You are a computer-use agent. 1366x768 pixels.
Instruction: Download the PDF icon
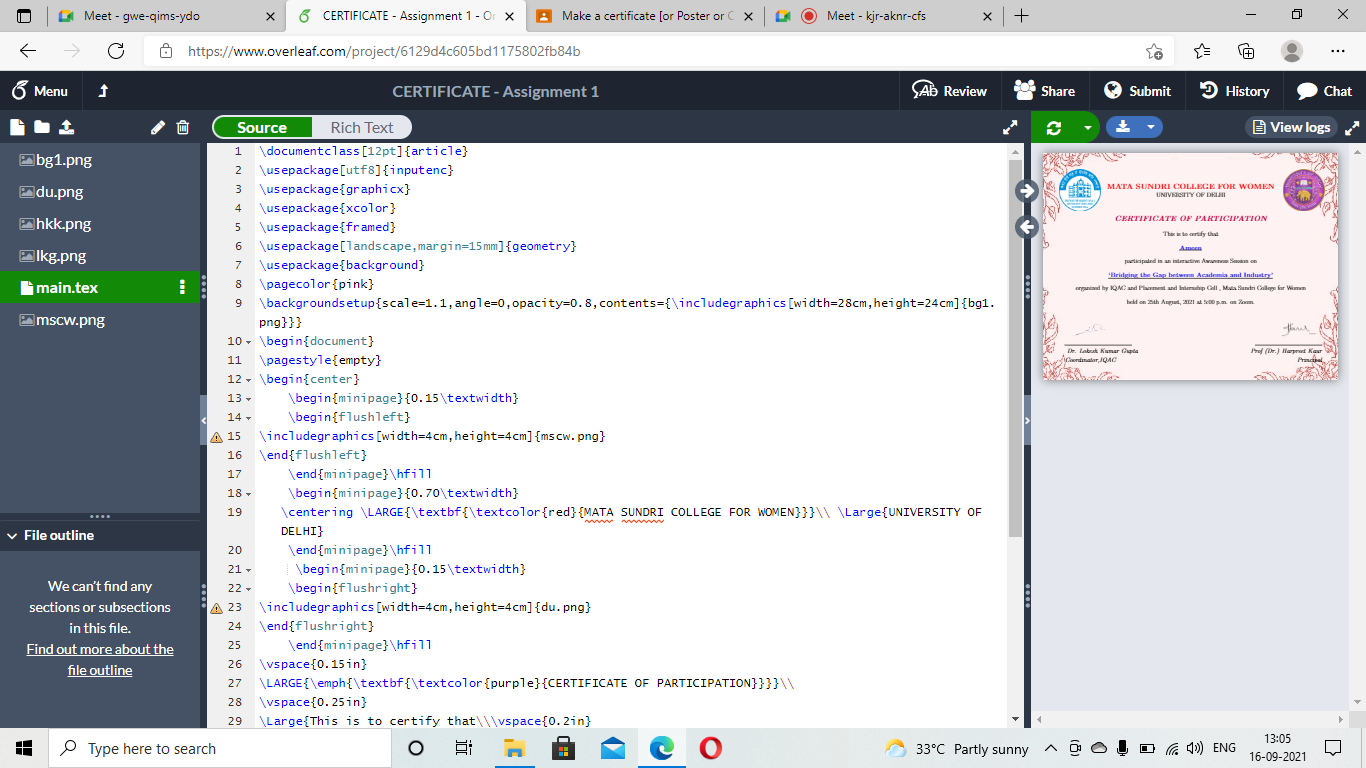click(1123, 127)
